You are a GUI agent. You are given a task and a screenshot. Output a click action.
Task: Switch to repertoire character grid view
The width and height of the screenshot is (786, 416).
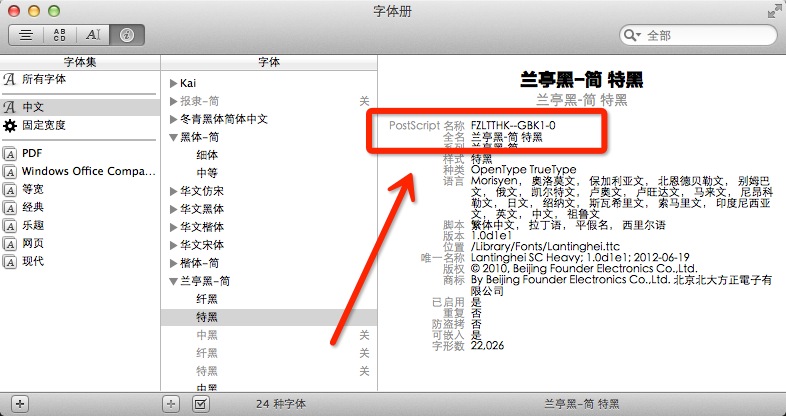click(59, 34)
